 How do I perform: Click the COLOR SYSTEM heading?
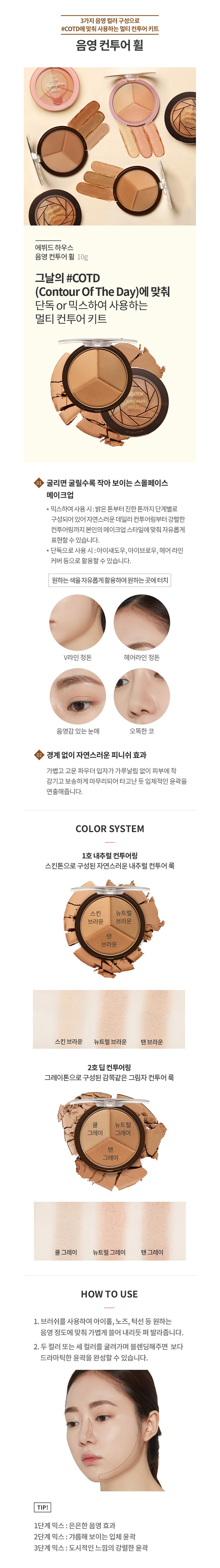click(110, 829)
